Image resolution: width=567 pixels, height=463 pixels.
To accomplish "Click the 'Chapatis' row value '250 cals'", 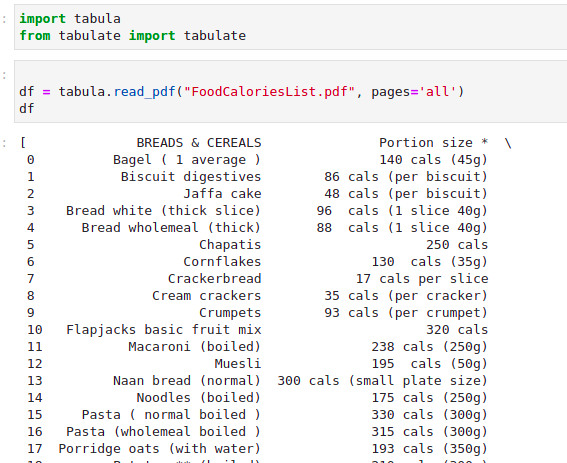I will click(457, 245).
